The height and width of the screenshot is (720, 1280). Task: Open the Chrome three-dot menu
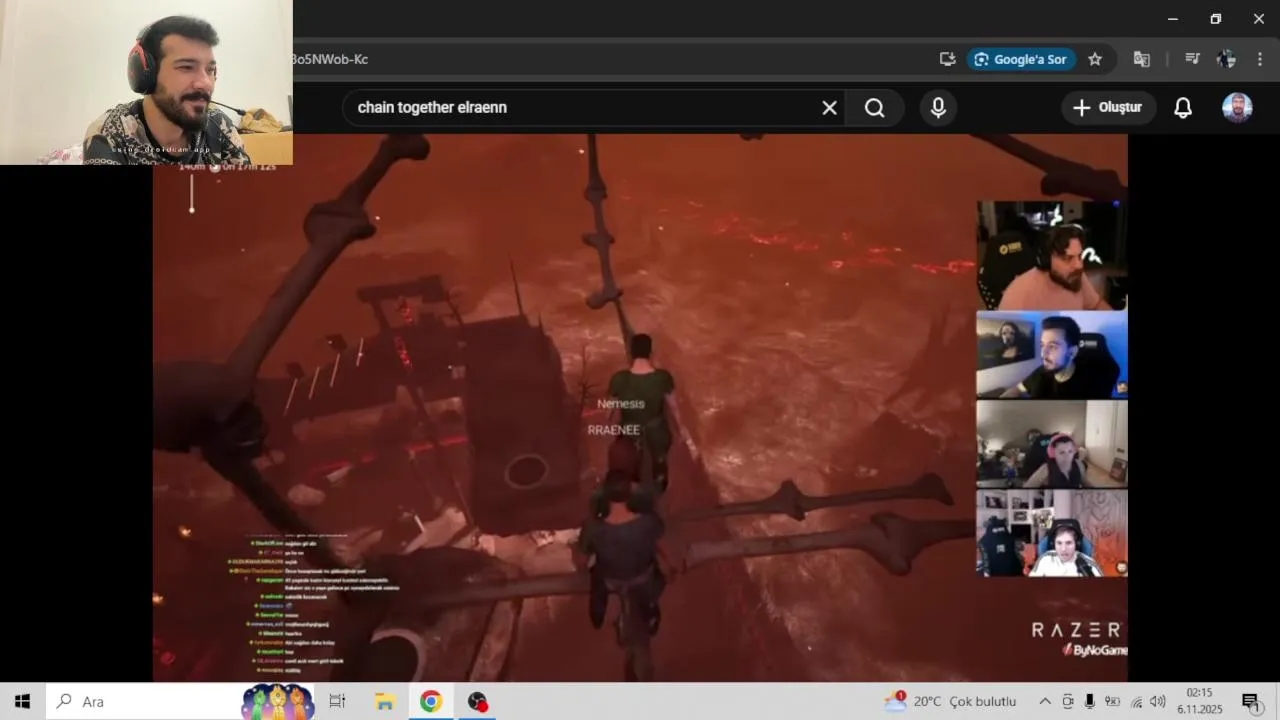1259,59
